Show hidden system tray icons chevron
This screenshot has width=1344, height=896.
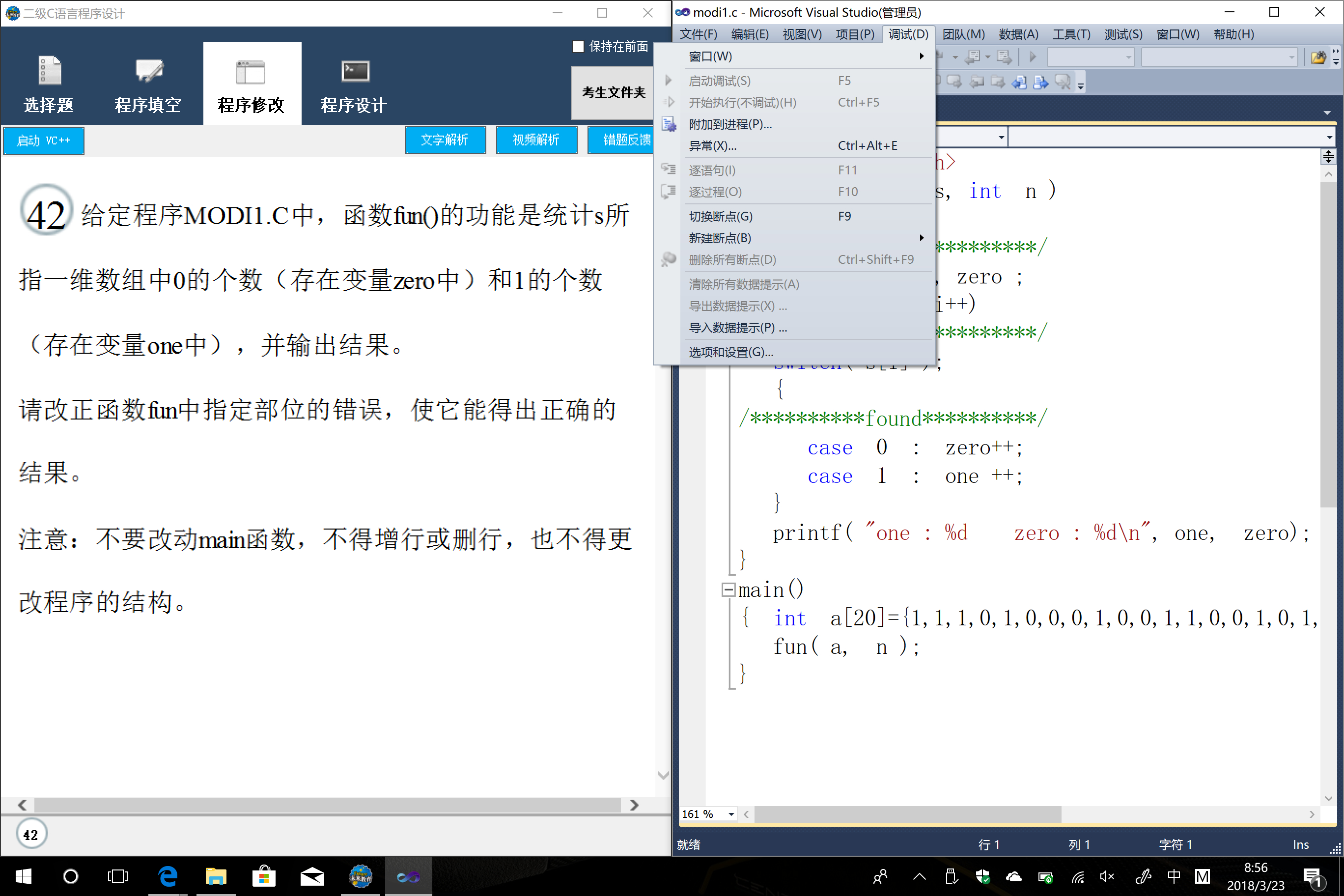point(920,876)
